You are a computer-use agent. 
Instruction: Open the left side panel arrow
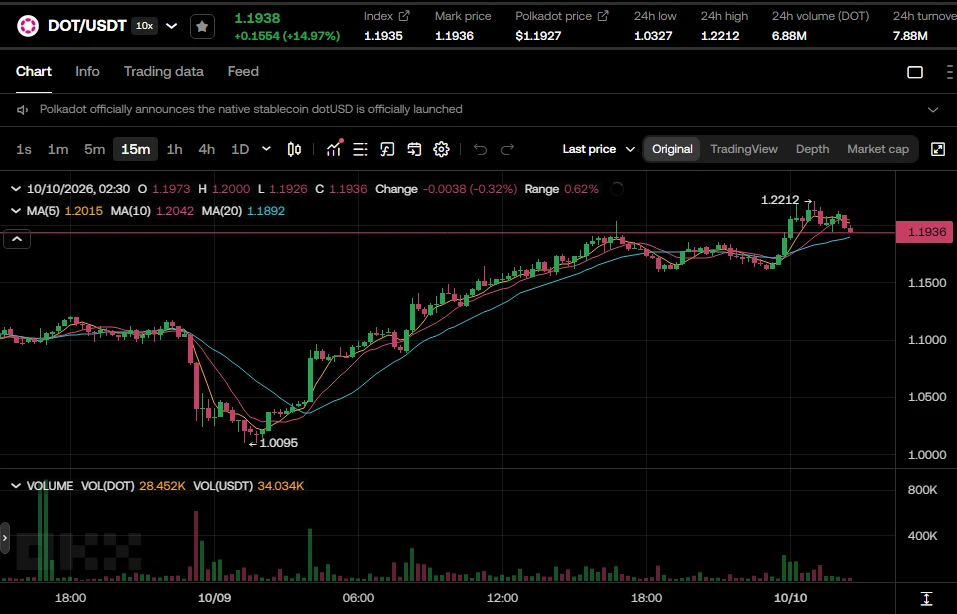5,538
